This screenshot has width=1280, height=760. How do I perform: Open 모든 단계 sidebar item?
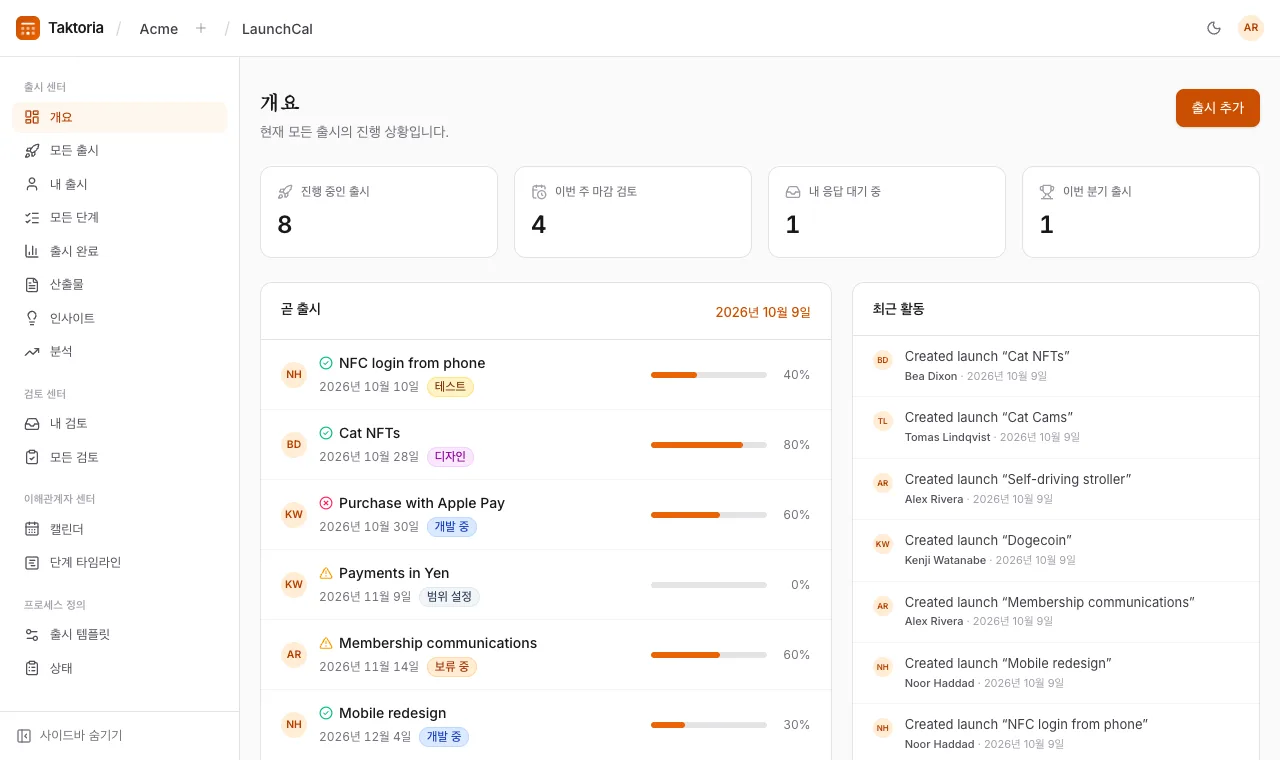point(119,217)
